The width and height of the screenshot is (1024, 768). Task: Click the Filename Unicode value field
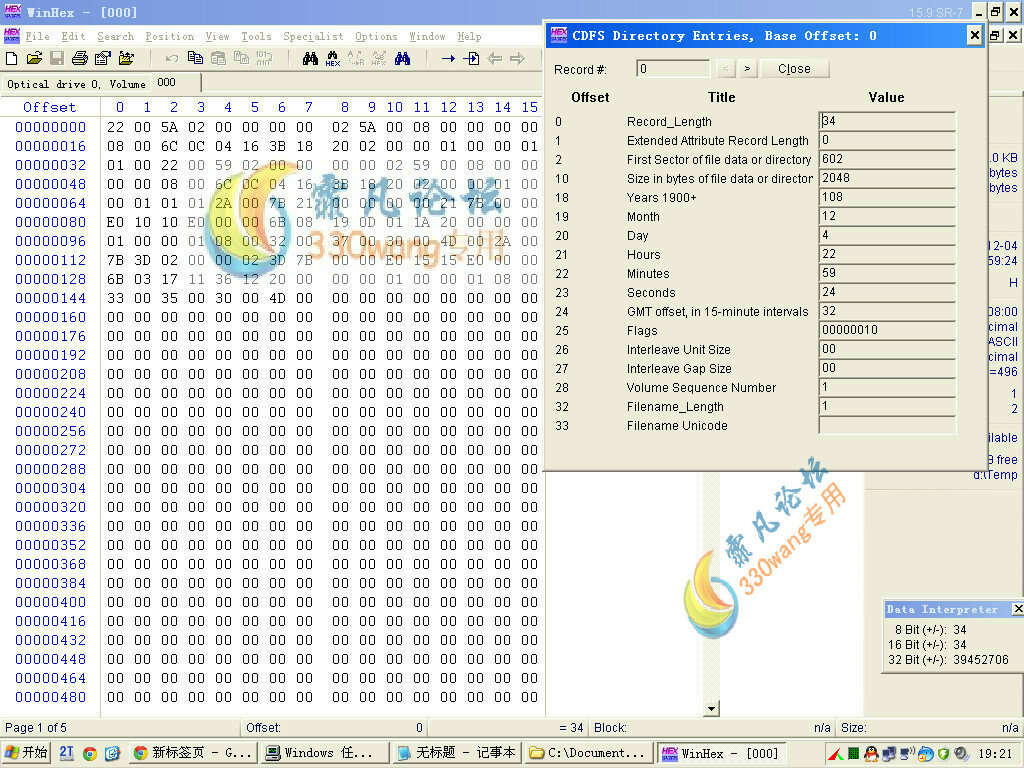pos(887,424)
